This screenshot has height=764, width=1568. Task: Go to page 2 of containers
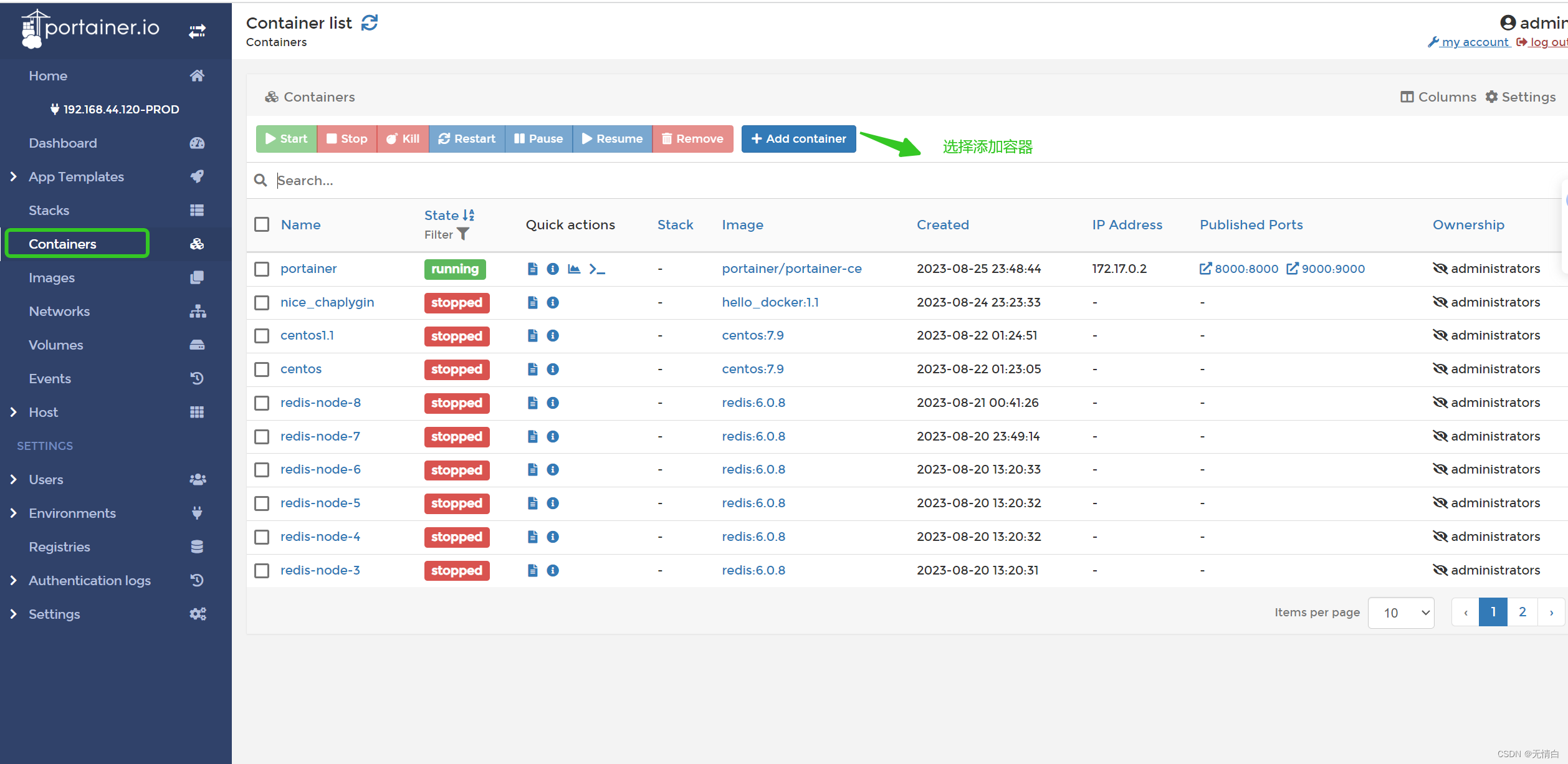(1523, 612)
